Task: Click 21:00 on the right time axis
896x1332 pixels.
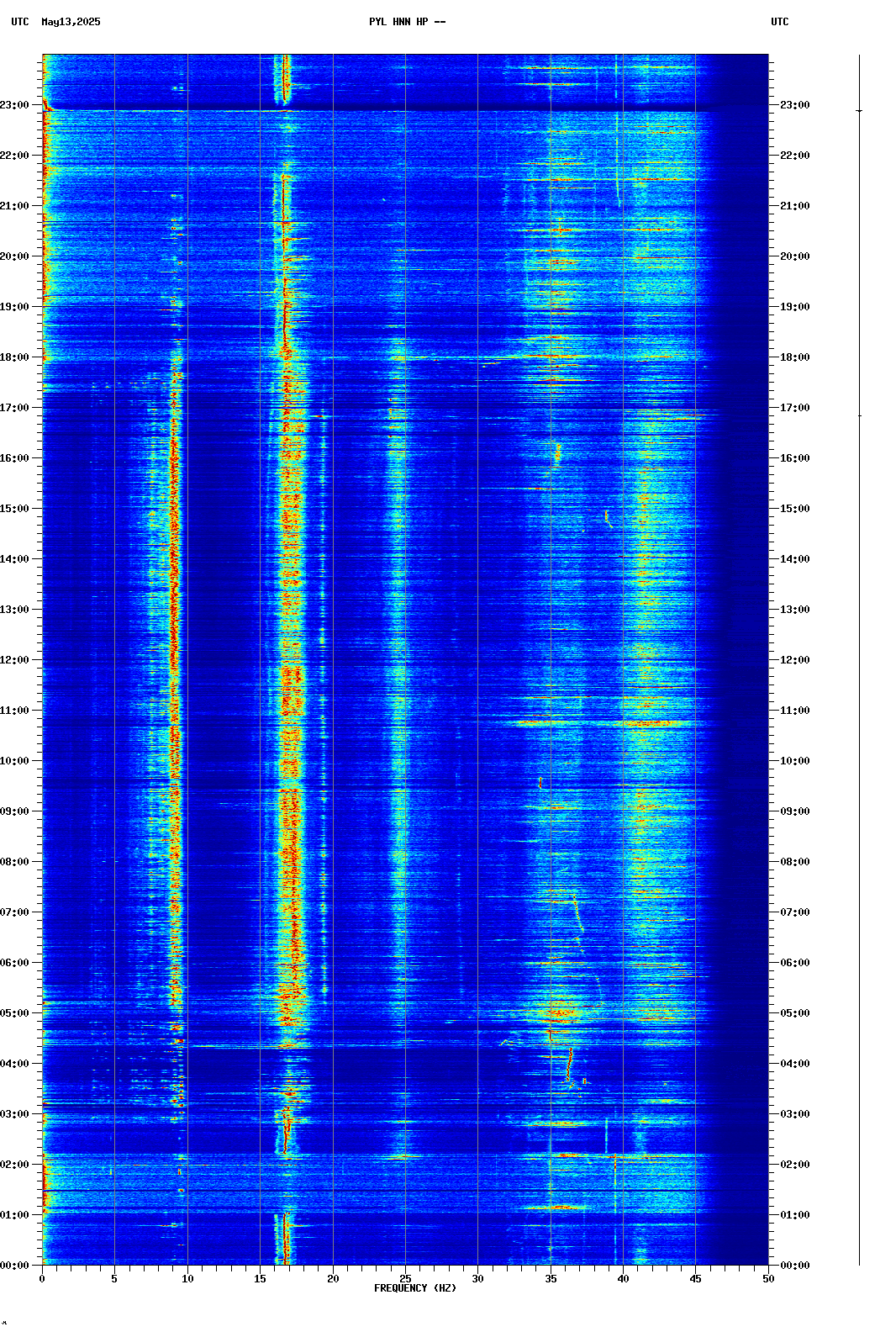Action: coord(795,206)
